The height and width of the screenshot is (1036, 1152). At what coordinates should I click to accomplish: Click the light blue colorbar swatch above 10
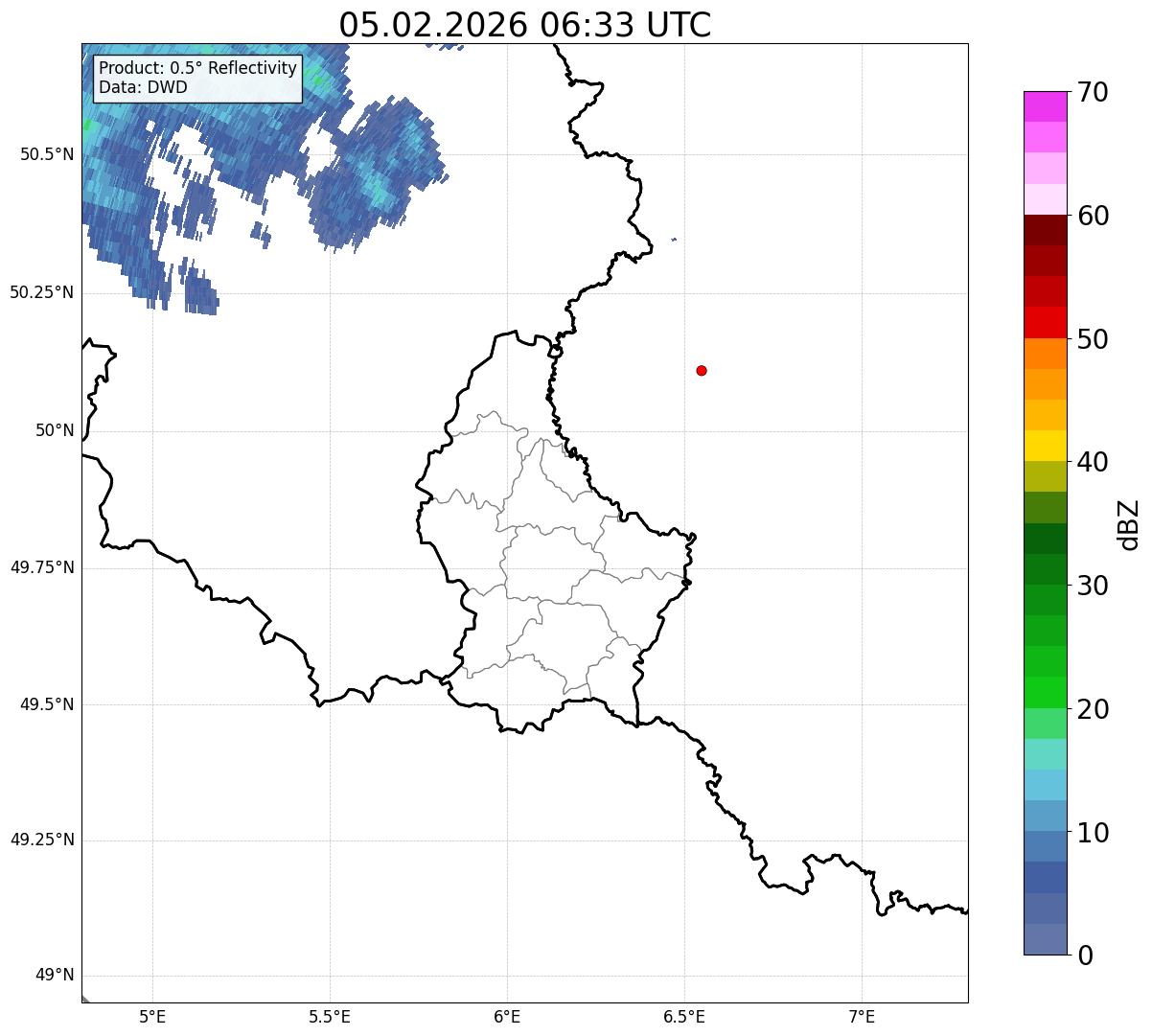coord(1046,785)
